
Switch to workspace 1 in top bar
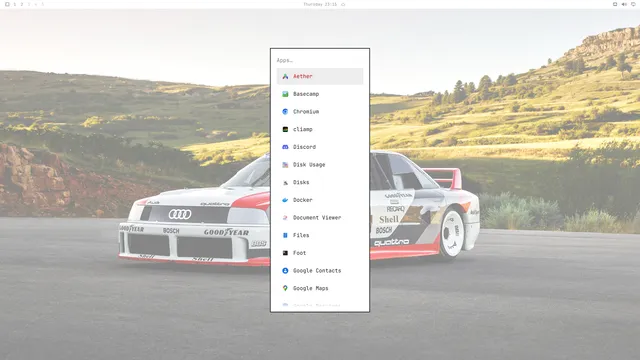(x=15, y=4)
